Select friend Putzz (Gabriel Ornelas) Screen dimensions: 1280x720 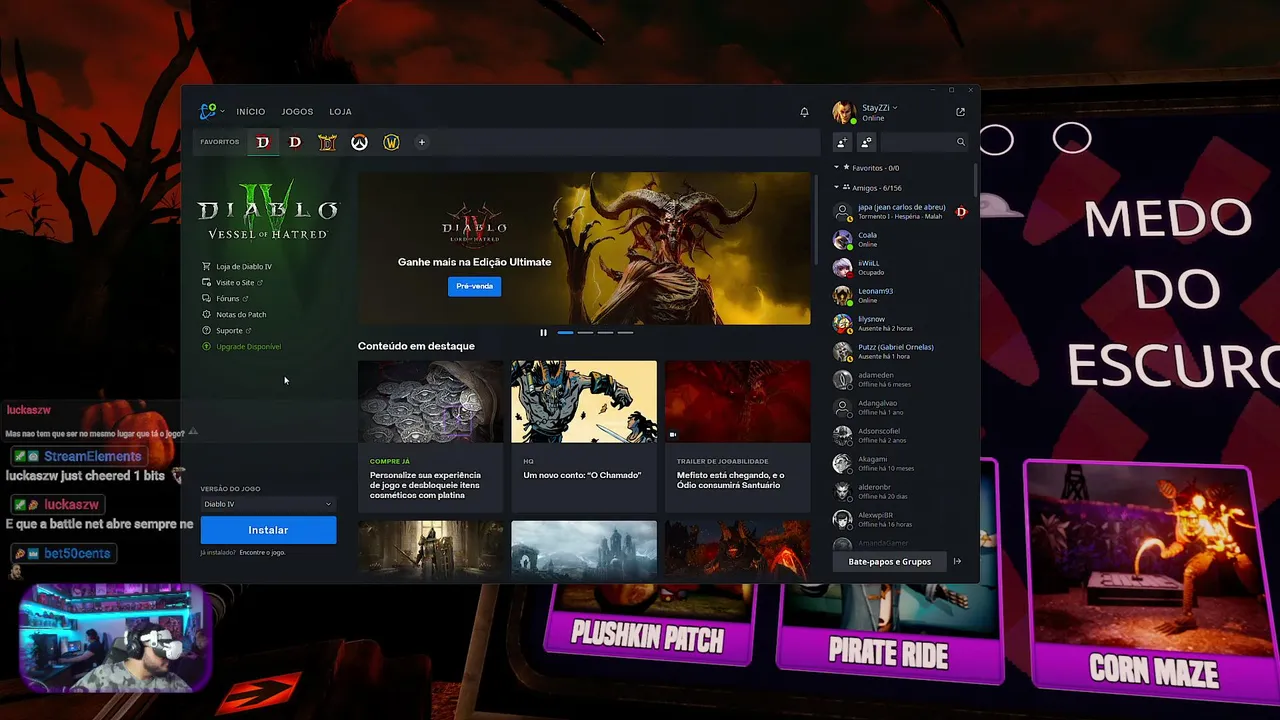click(901, 352)
